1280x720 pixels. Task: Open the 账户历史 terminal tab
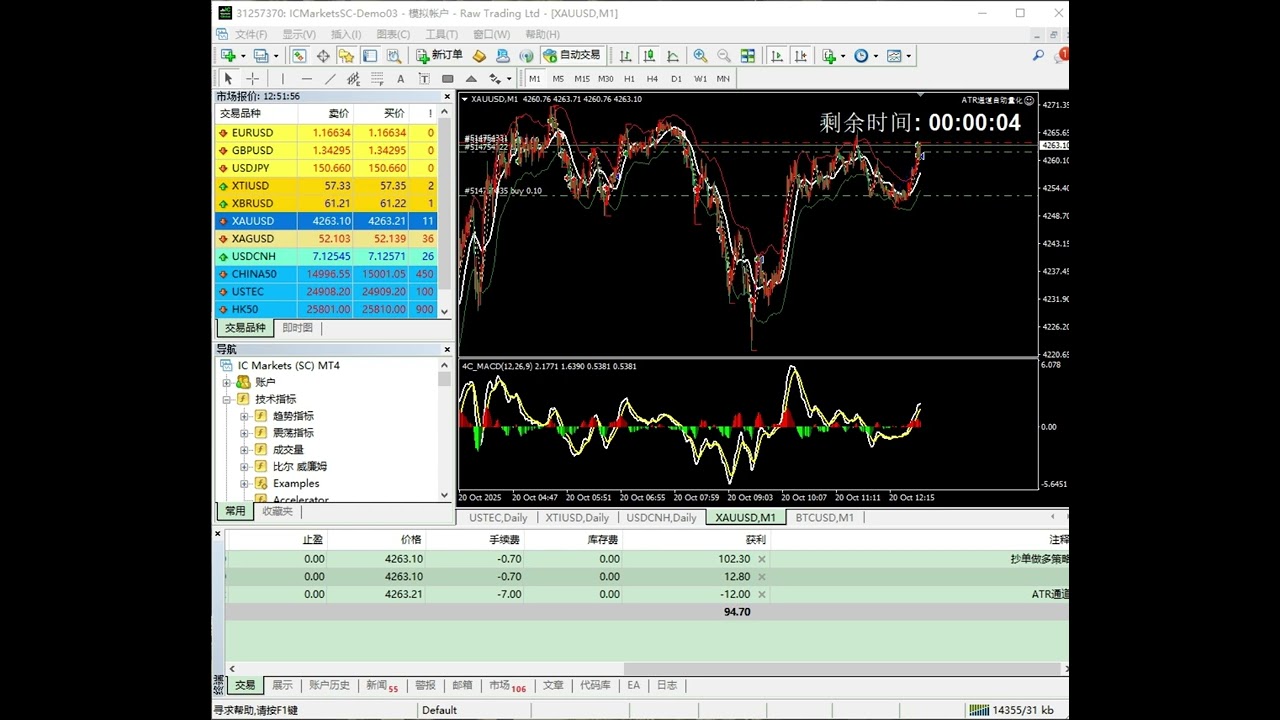(x=330, y=685)
